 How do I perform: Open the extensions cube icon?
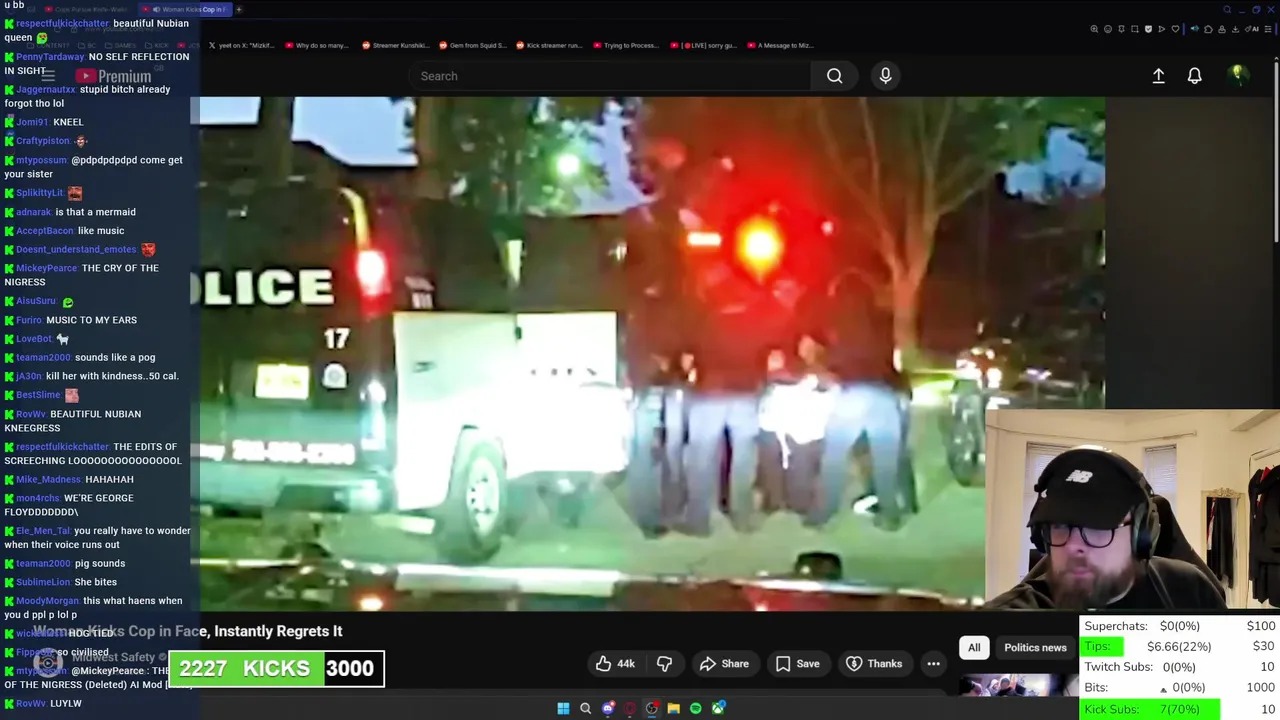pyautogui.click(x=1208, y=29)
